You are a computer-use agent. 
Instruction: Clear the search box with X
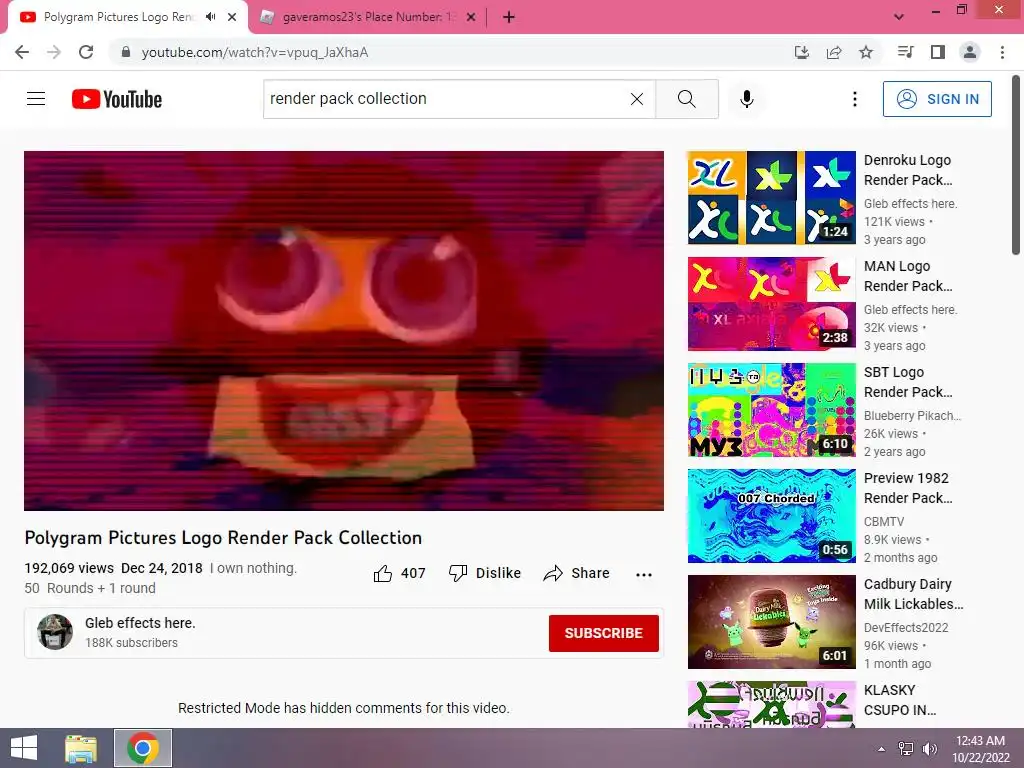637,99
